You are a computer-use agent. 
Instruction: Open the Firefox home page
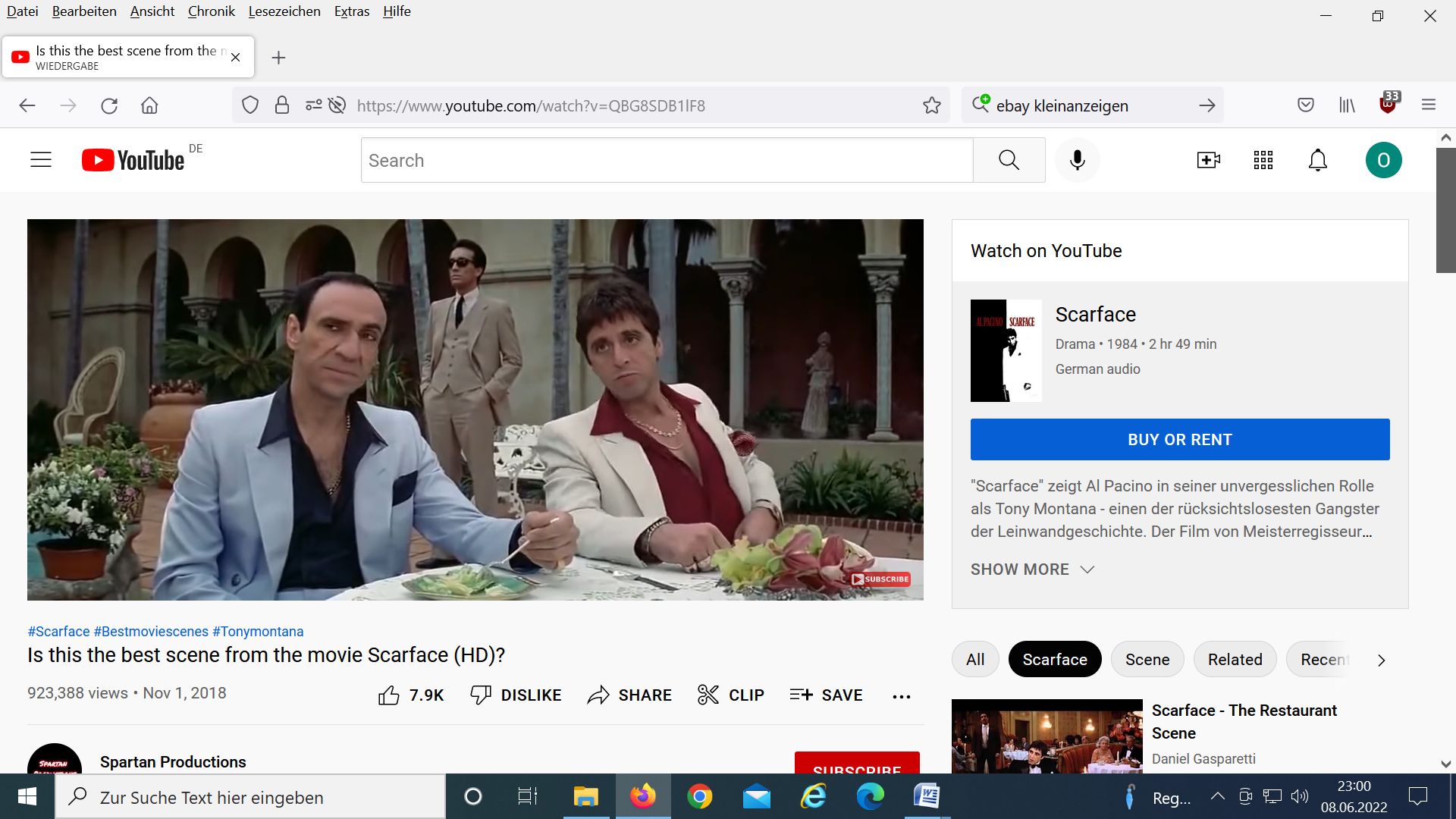pyautogui.click(x=149, y=105)
